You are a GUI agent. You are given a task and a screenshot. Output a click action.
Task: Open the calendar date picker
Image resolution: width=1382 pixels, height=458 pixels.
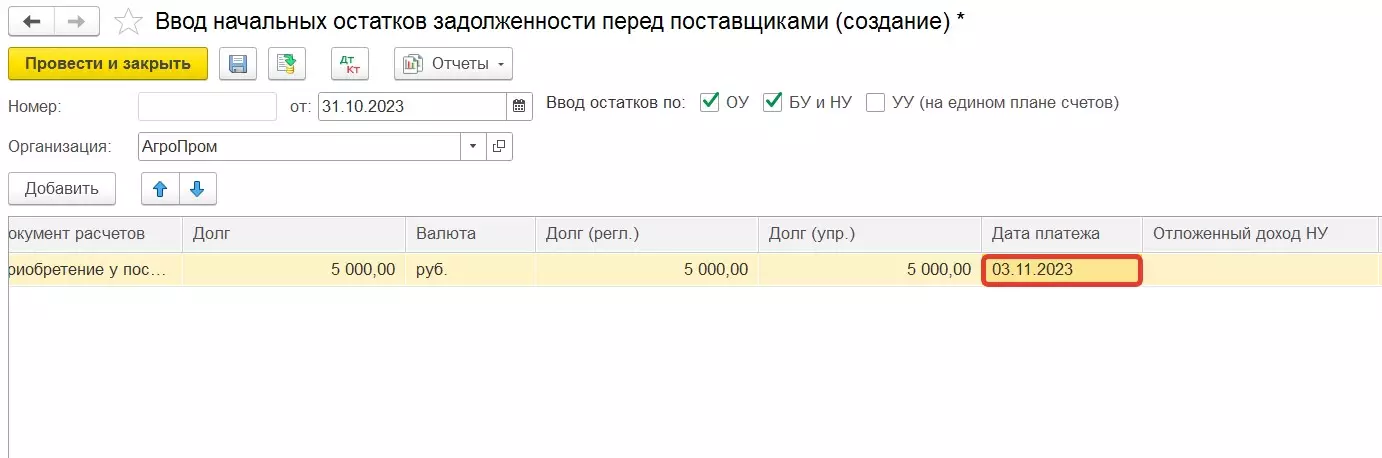click(x=520, y=105)
